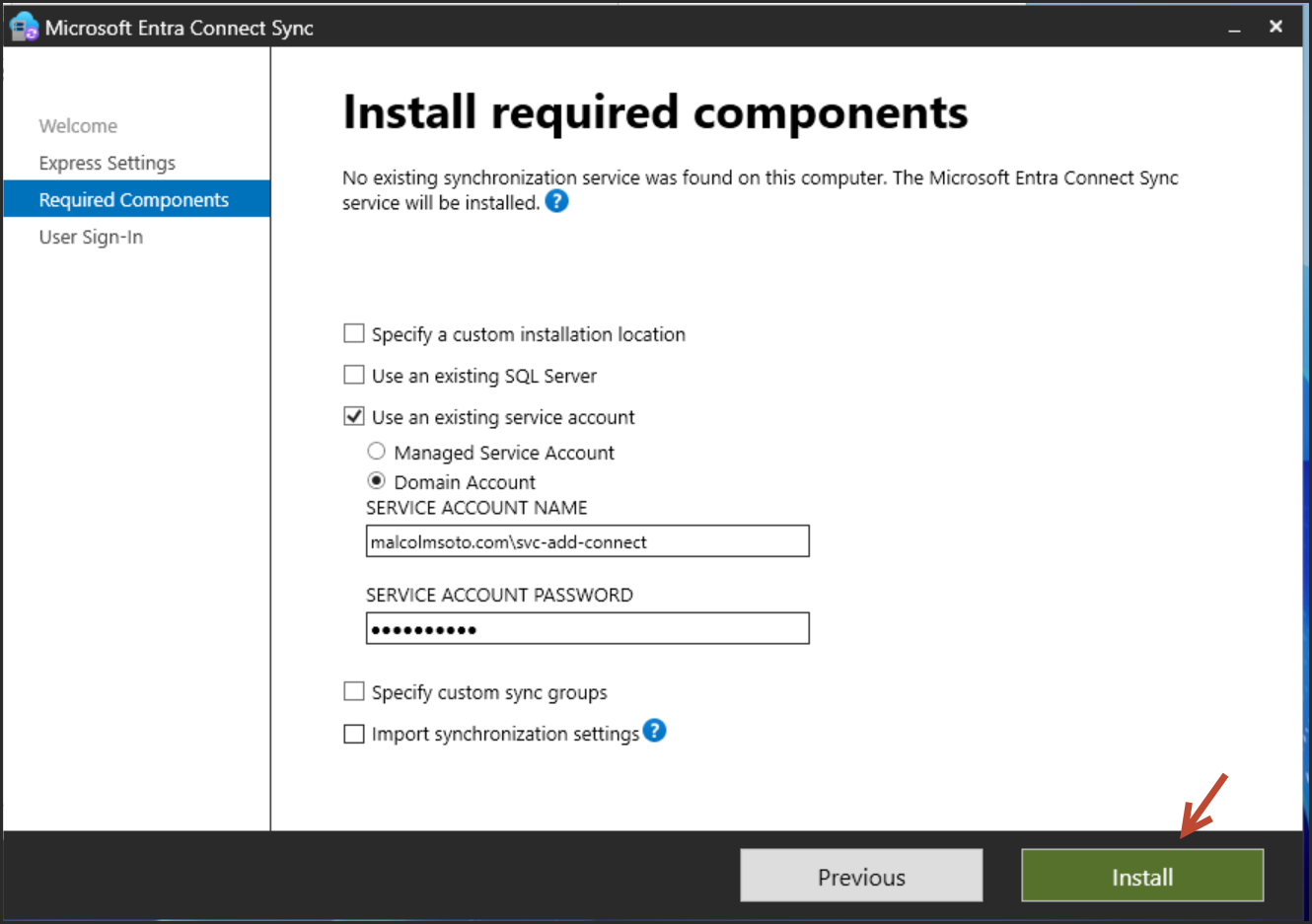Close the Entra Connect Sync wizard

1276,27
